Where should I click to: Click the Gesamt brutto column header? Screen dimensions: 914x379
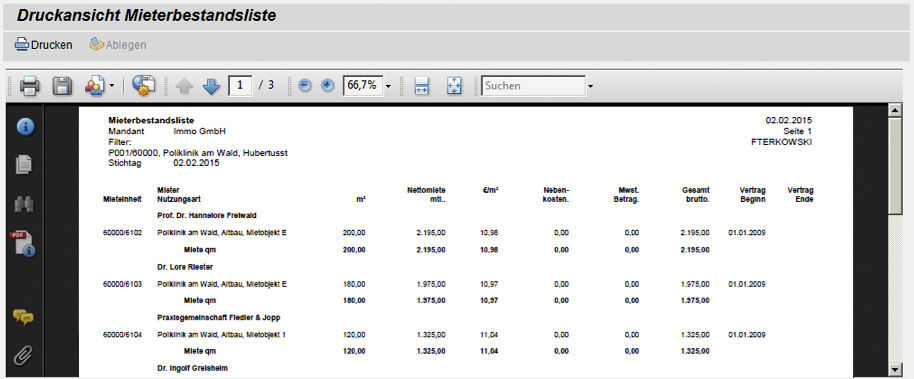coord(695,195)
